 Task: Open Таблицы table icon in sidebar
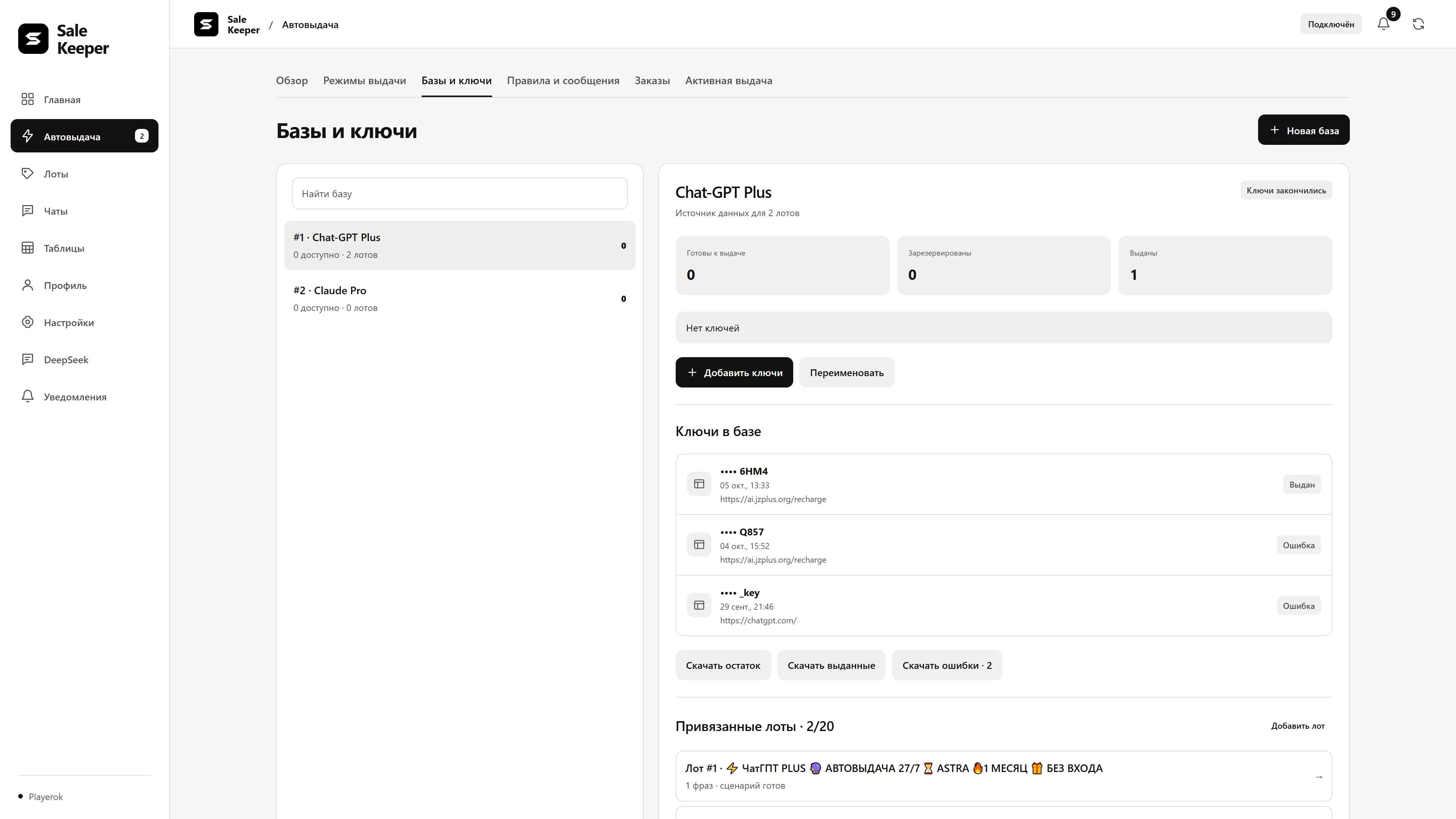(28, 248)
